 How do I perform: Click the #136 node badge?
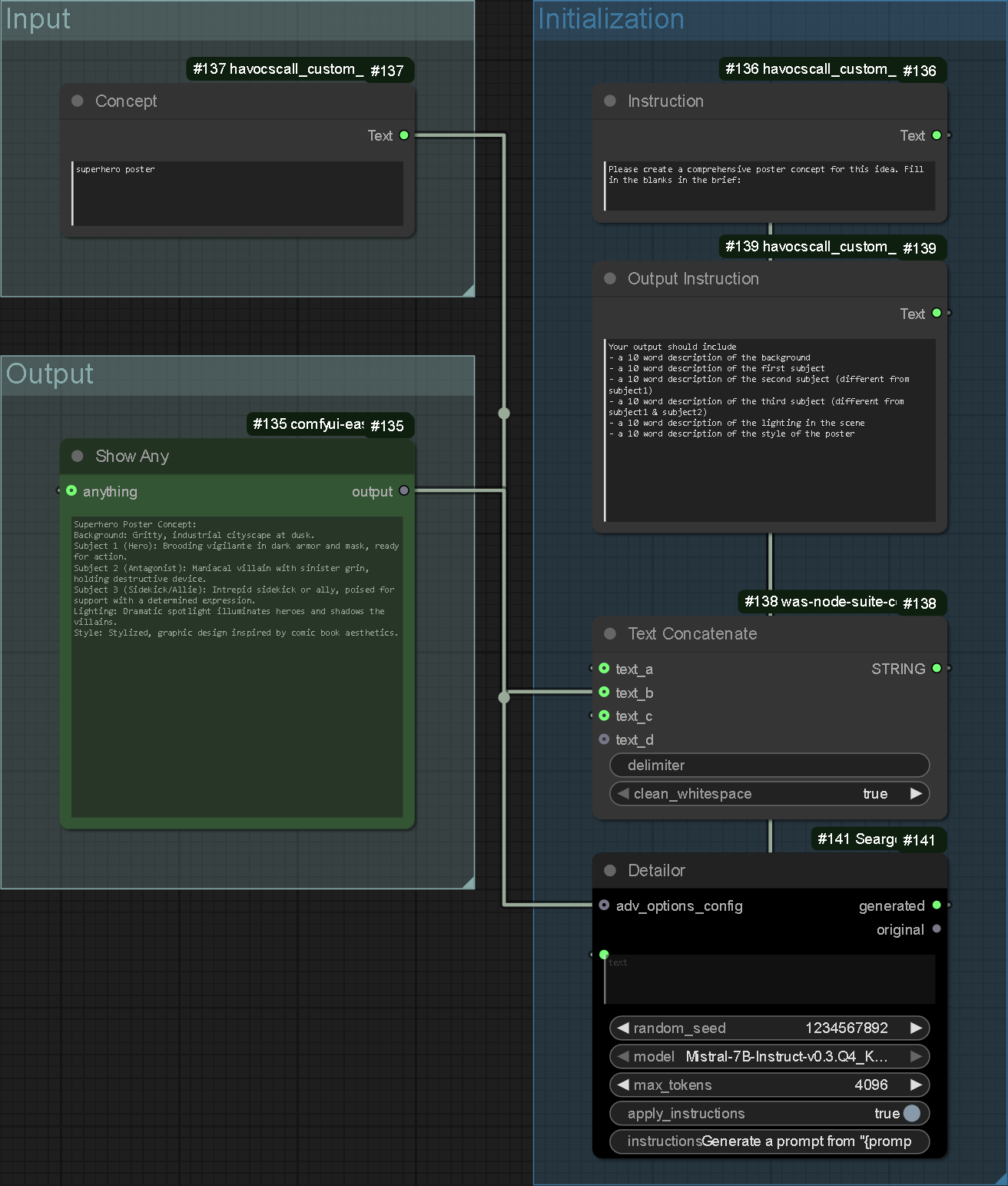point(833,69)
